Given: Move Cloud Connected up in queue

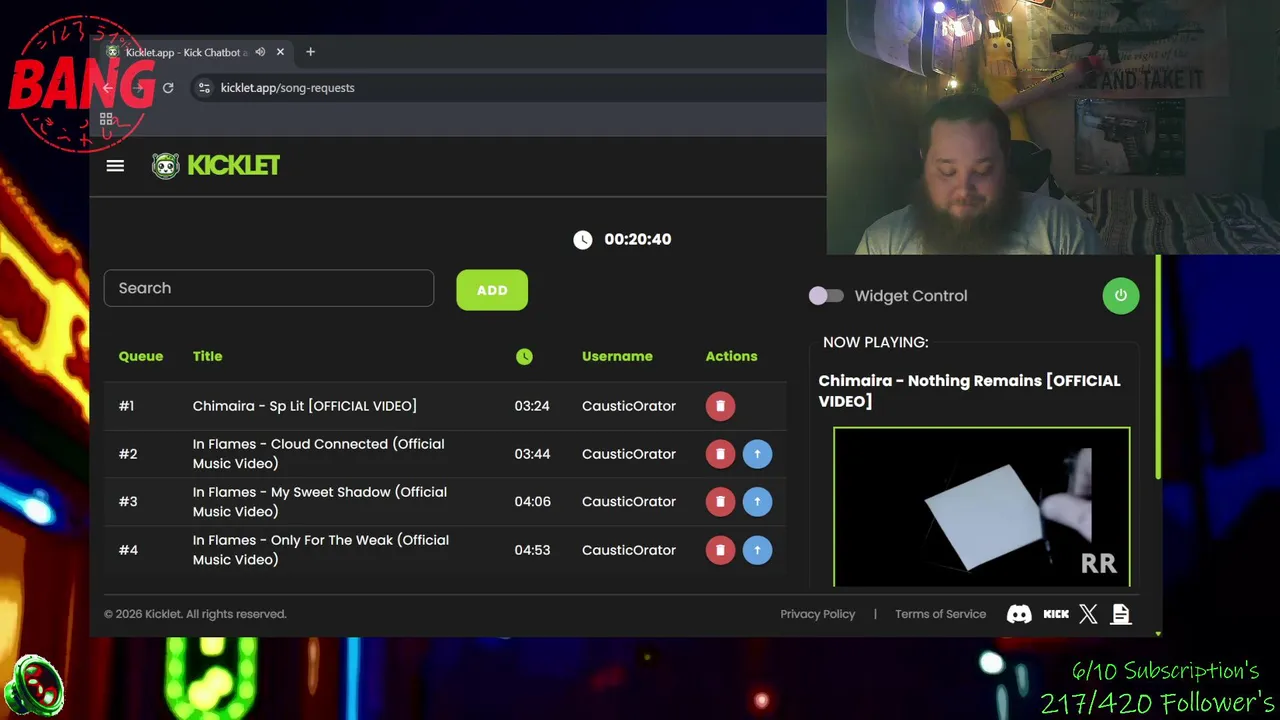Looking at the screenshot, I should click(757, 454).
